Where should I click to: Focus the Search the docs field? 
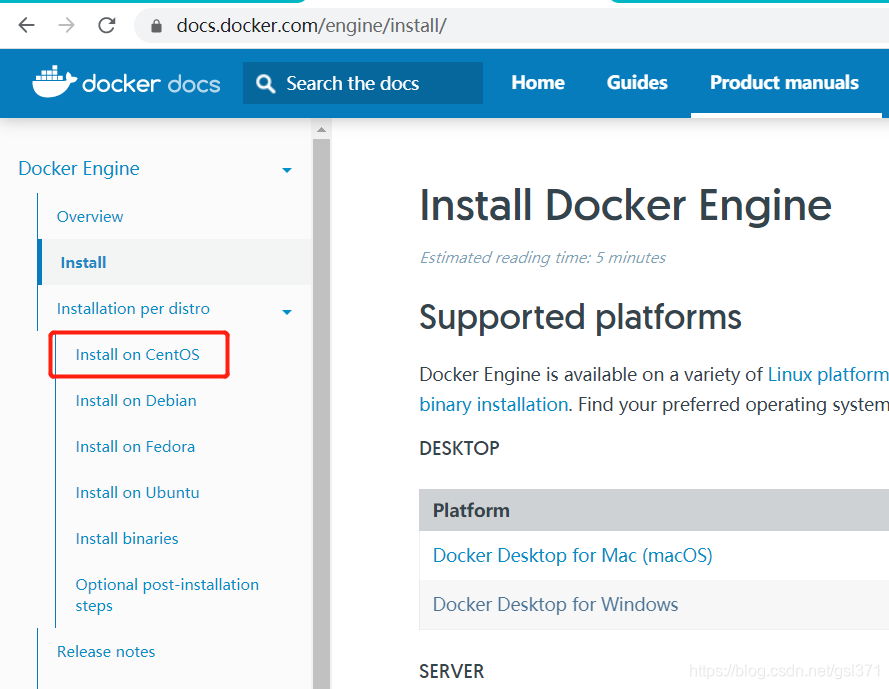click(363, 83)
